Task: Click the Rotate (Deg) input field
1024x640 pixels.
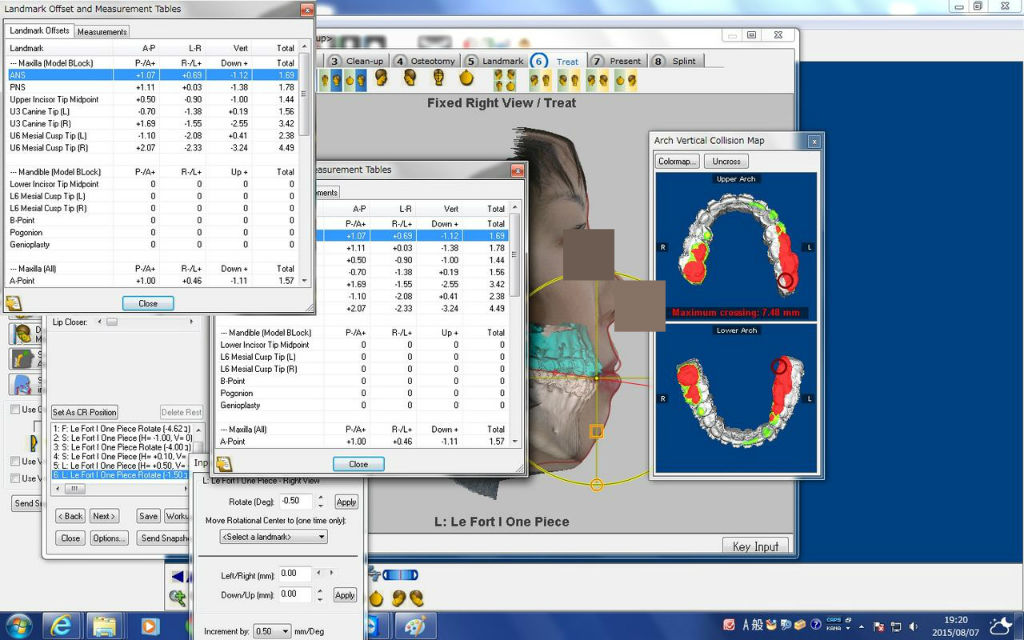Action: [296, 501]
